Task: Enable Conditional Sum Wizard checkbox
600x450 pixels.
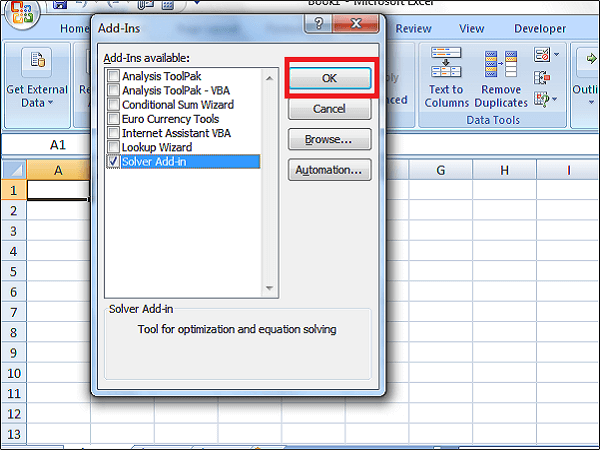Action: click(x=114, y=105)
